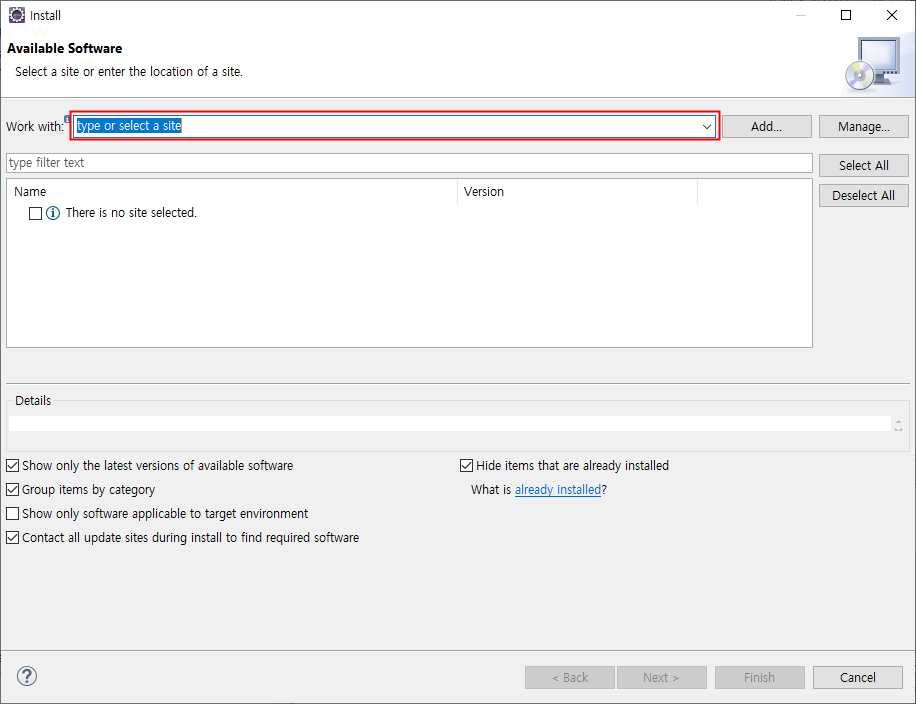Toggle Group items by category checkbox
The image size is (916, 704).
tap(12, 490)
